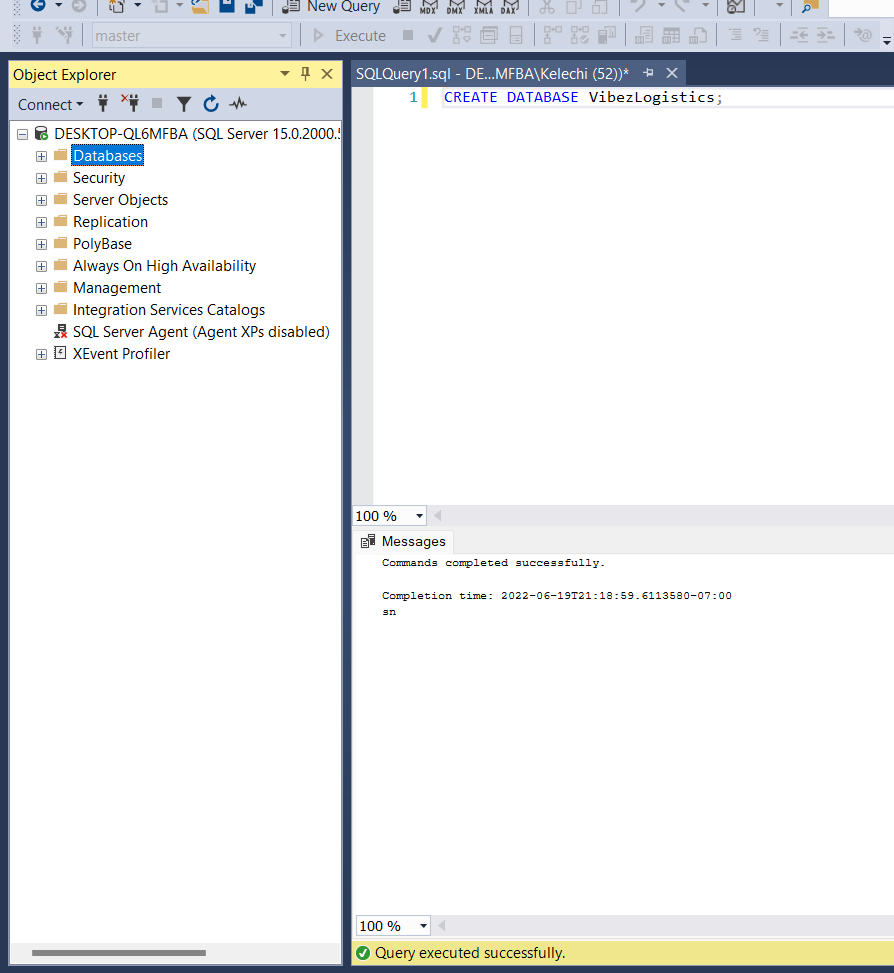Connect to a new server instance
This screenshot has width=894, height=973.
pyautogui.click(x=102, y=103)
